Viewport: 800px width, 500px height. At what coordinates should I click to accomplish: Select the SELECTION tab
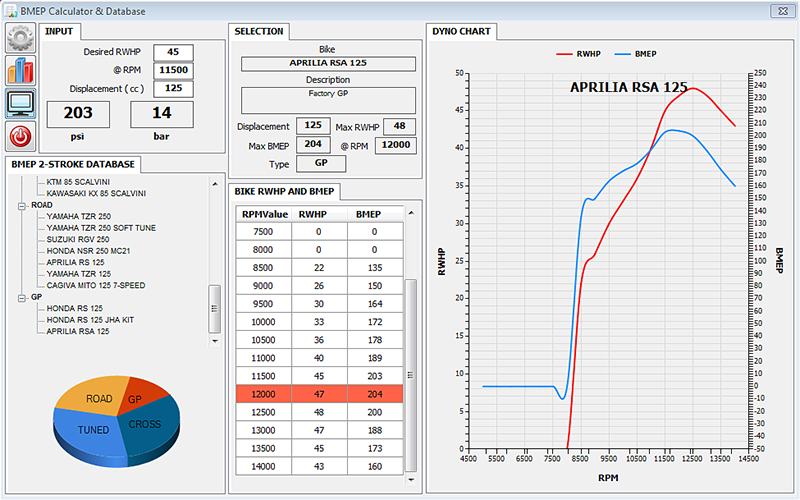pyautogui.click(x=259, y=31)
